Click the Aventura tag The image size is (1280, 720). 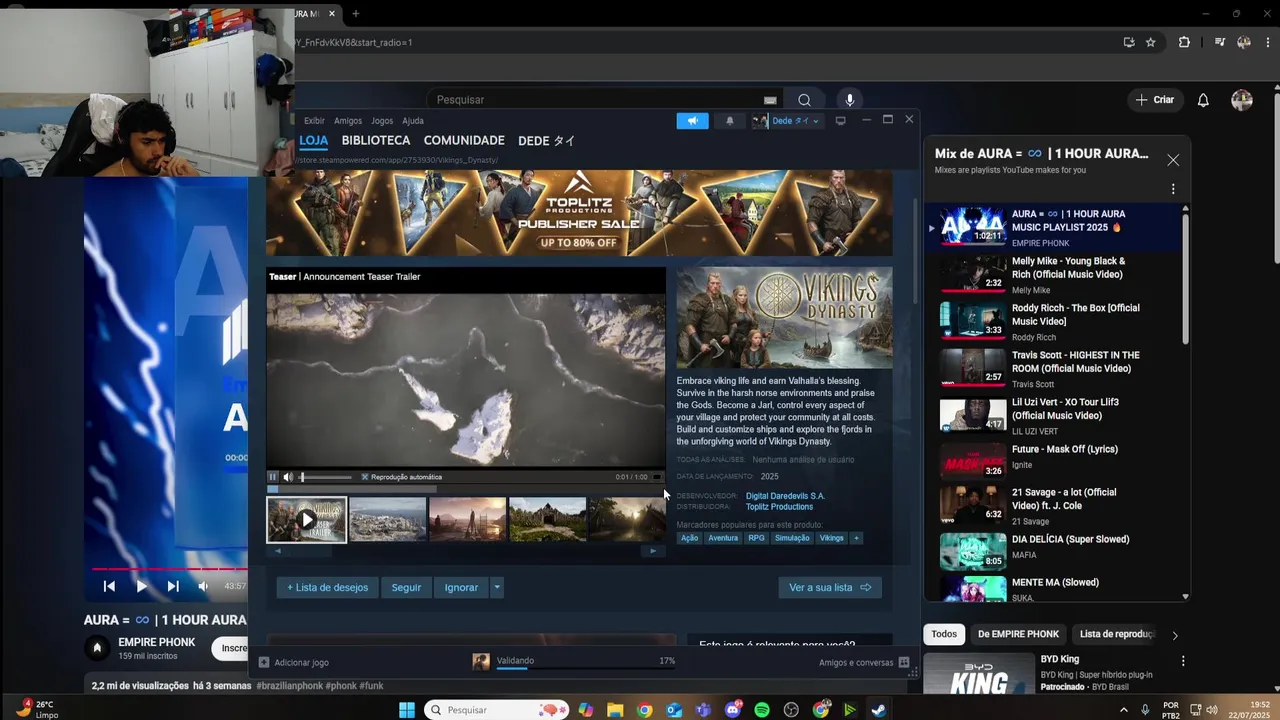723,538
